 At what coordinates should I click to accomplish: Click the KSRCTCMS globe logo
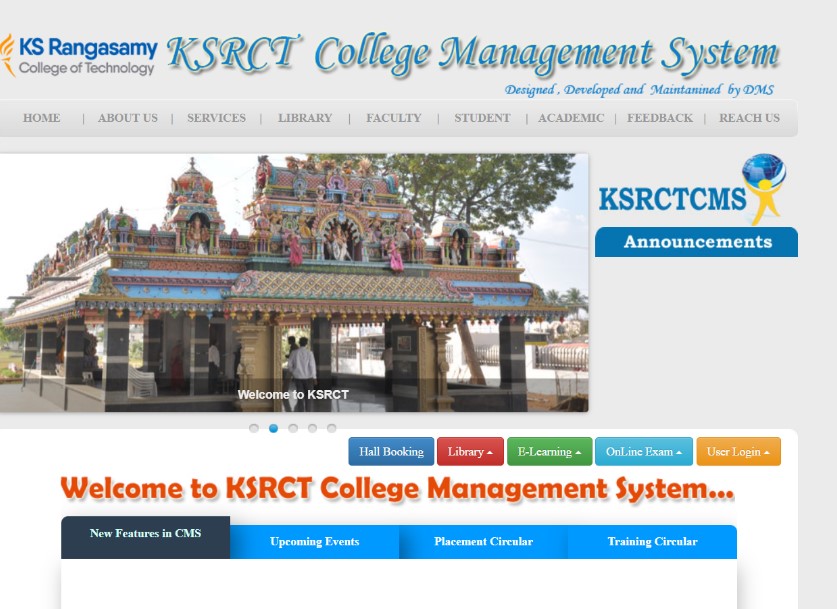point(692,189)
